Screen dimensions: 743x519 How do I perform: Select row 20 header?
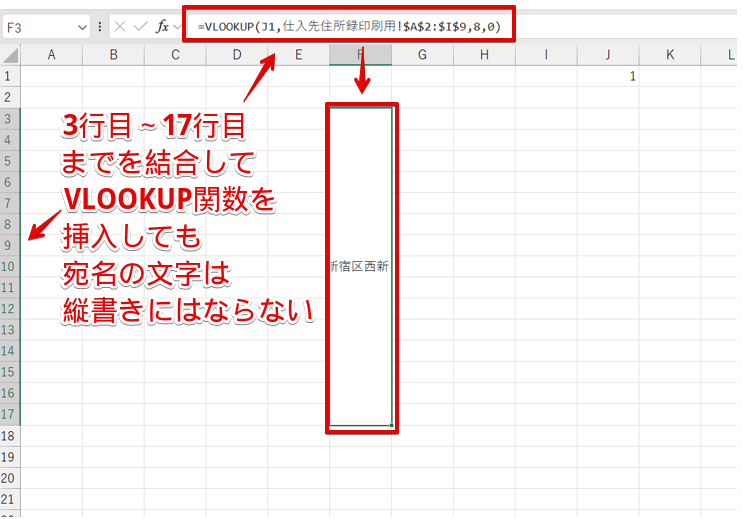(x=10, y=478)
